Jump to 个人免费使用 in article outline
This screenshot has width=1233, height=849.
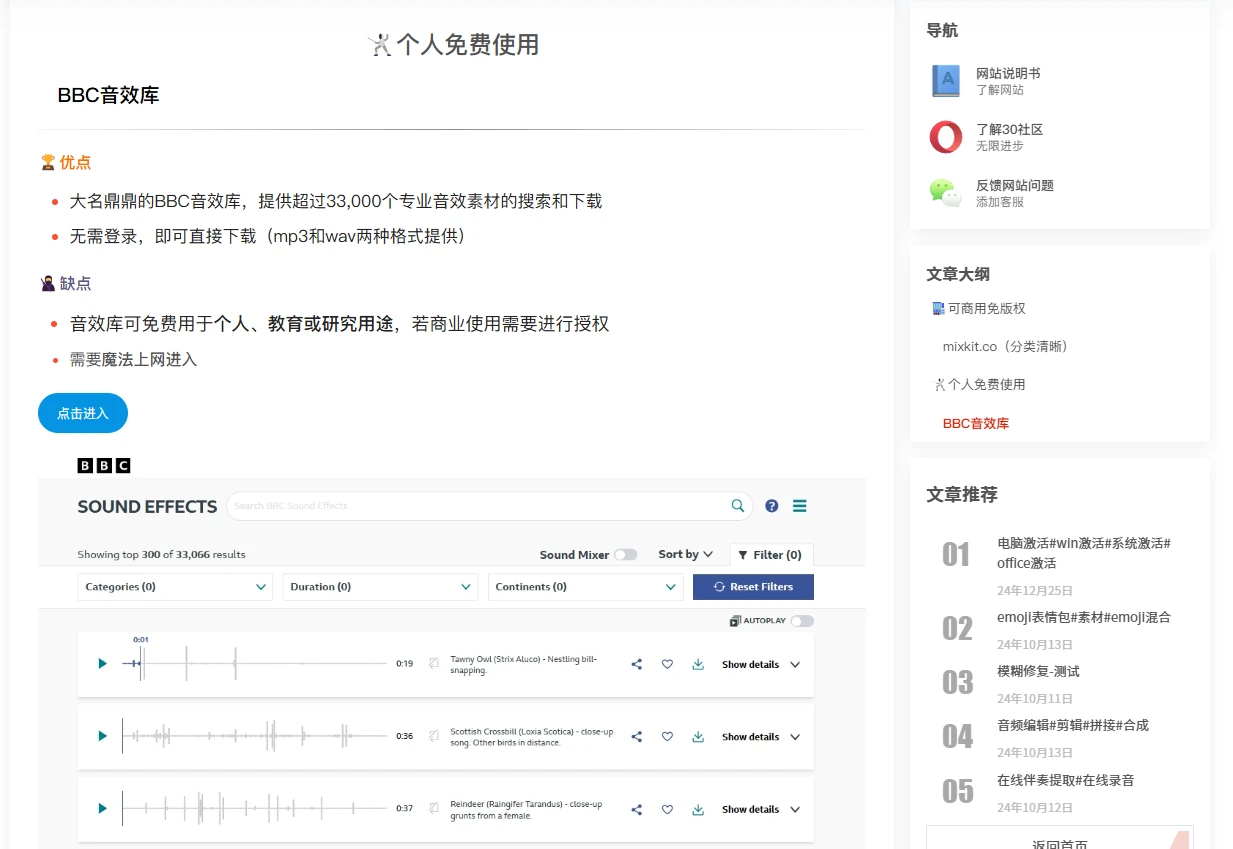[979, 385]
